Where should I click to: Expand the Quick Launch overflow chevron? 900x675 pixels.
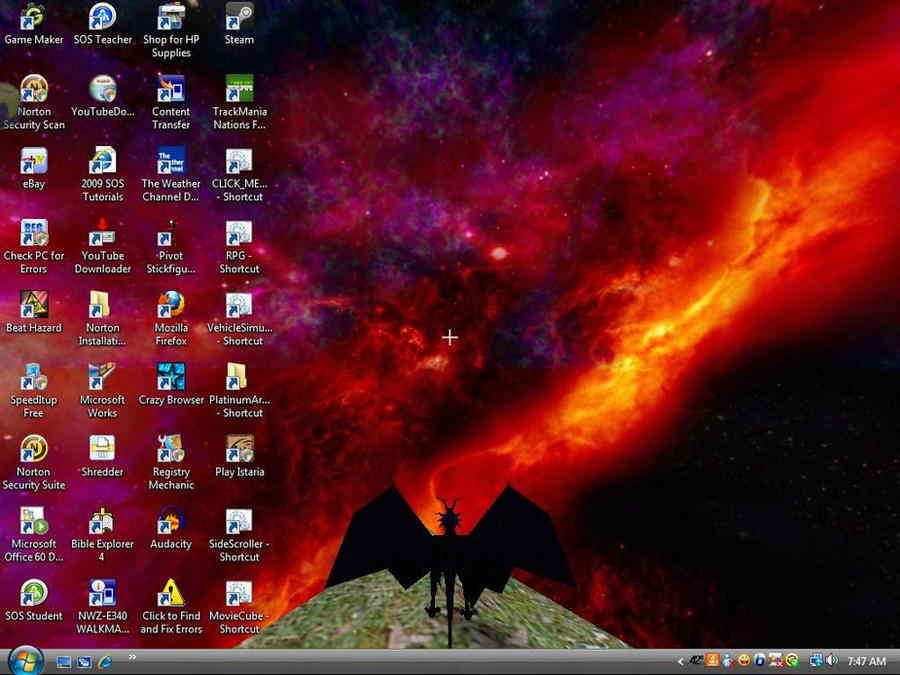(132, 657)
